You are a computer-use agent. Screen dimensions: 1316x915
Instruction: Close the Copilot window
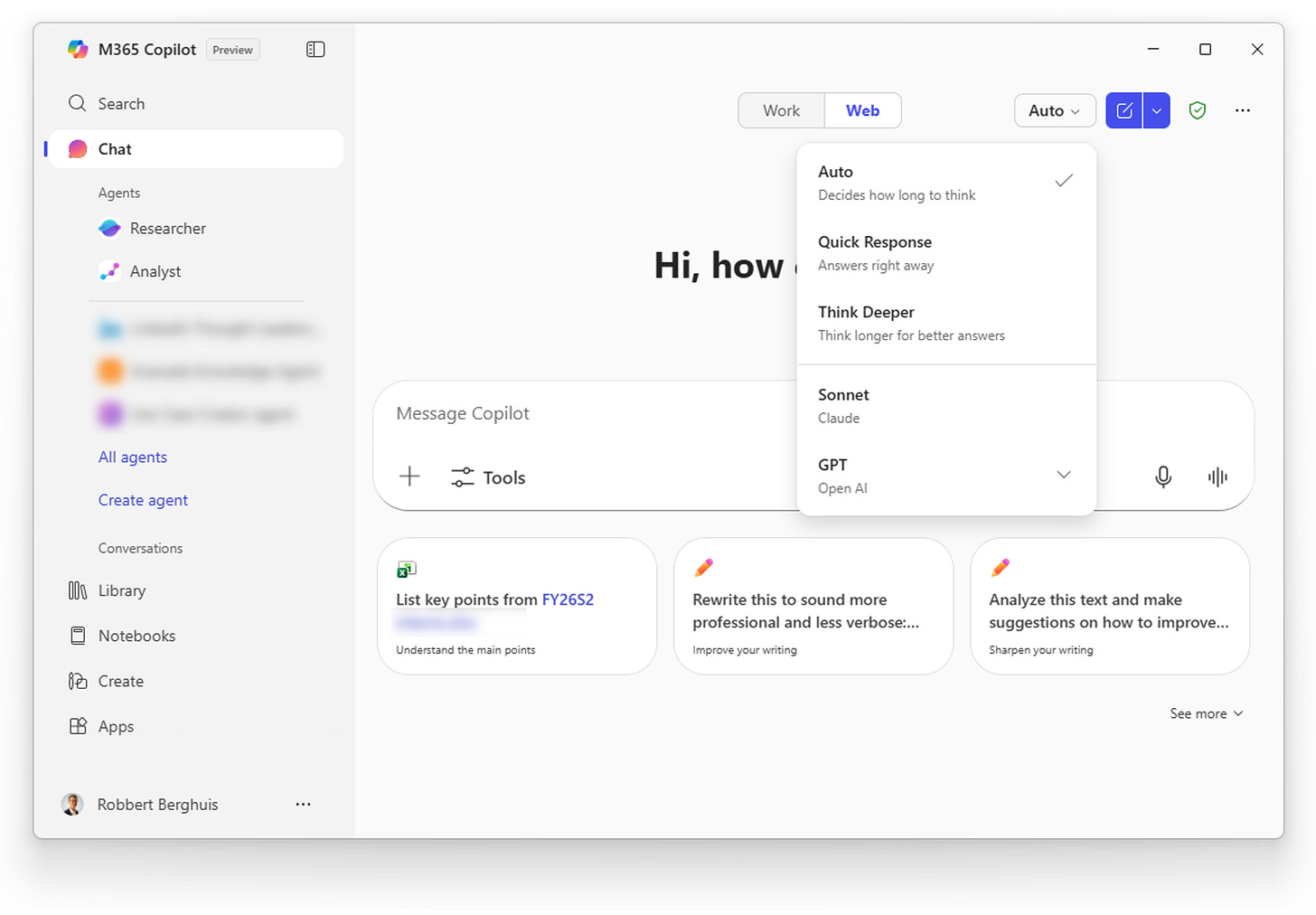point(1257,49)
